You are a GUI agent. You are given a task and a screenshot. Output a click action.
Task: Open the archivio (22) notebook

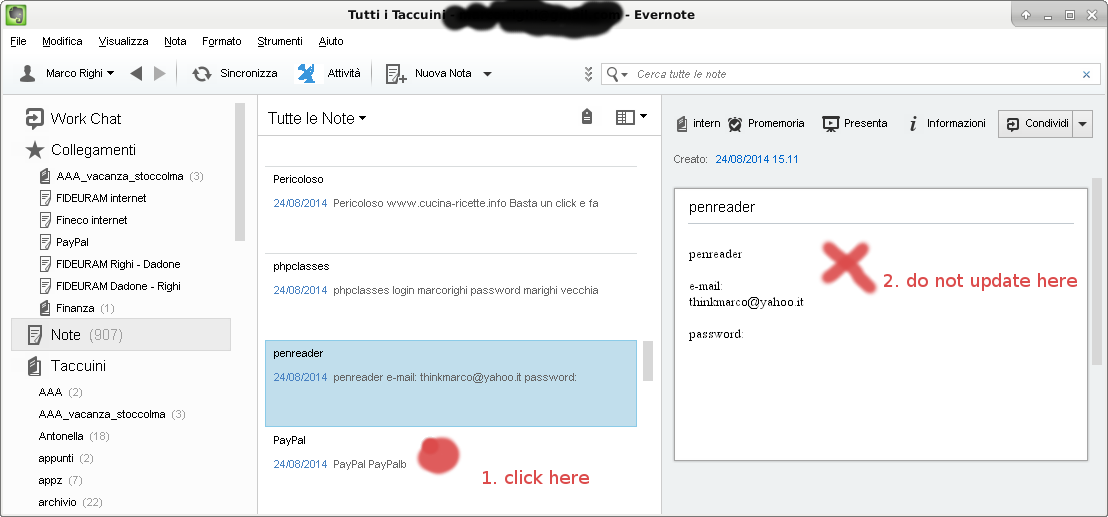pos(70,502)
